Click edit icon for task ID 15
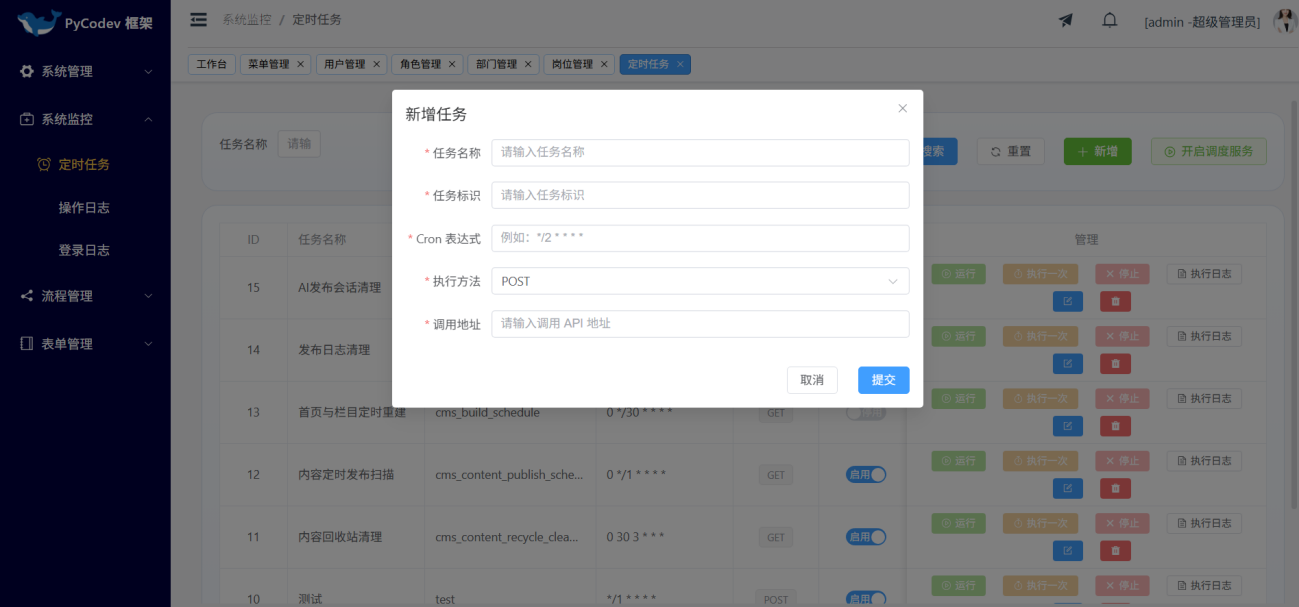 coord(1068,301)
